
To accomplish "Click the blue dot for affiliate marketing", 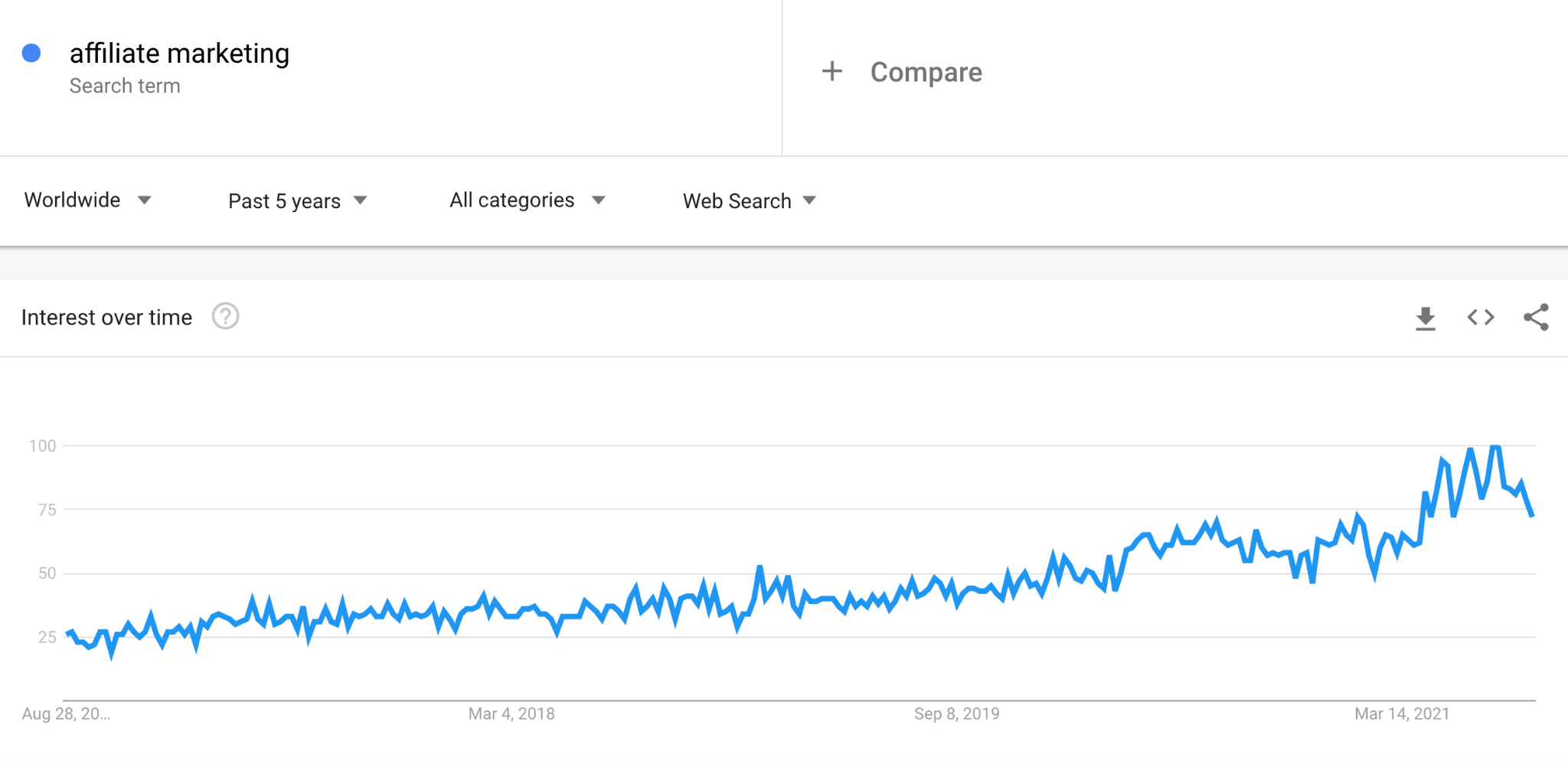I will point(31,53).
